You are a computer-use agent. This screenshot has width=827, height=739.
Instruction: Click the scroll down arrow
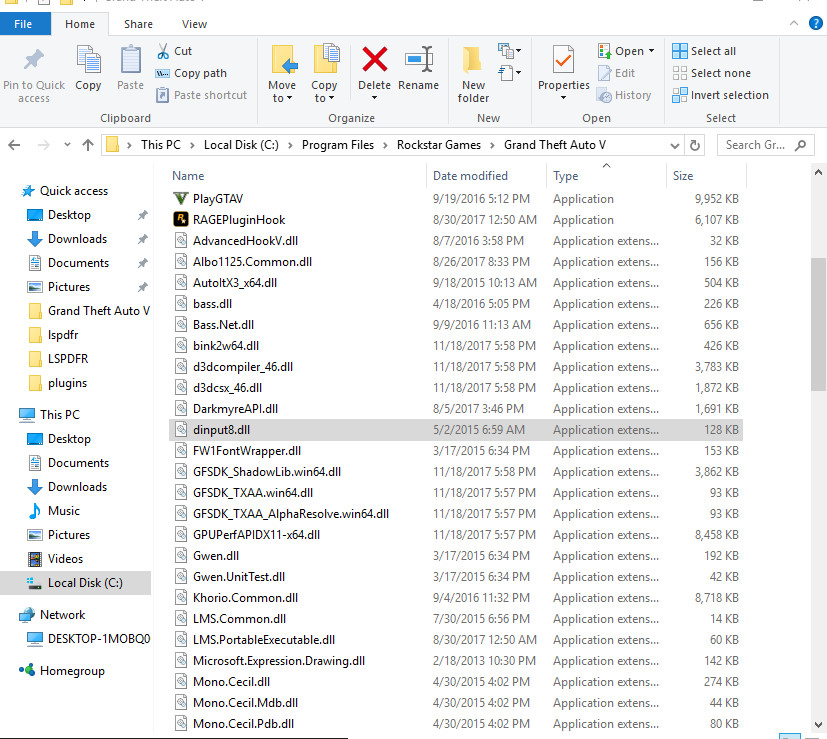click(x=818, y=725)
